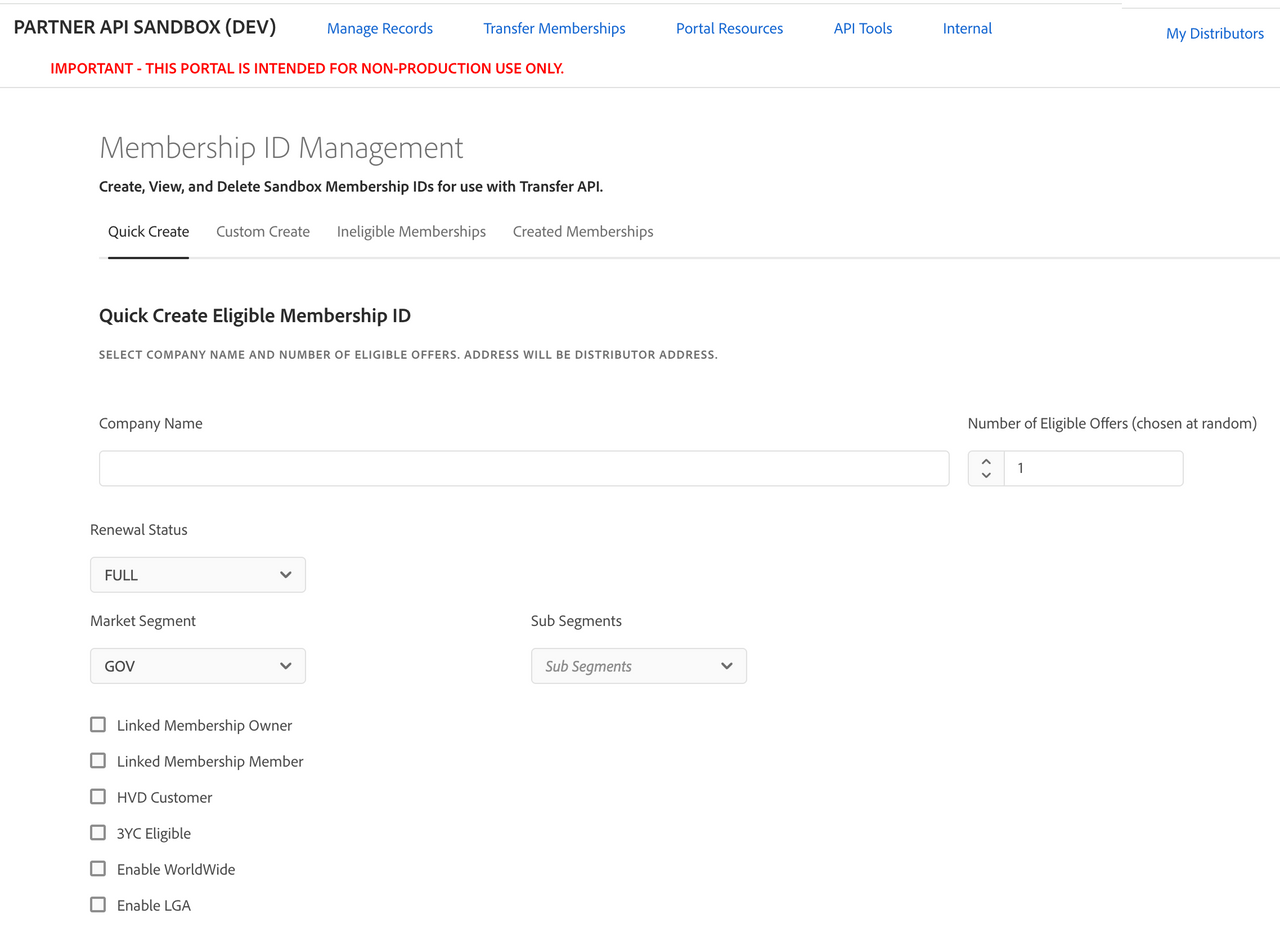Click the API Tools navigation link
The height and width of the screenshot is (929, 1280).
coord(863,29)
